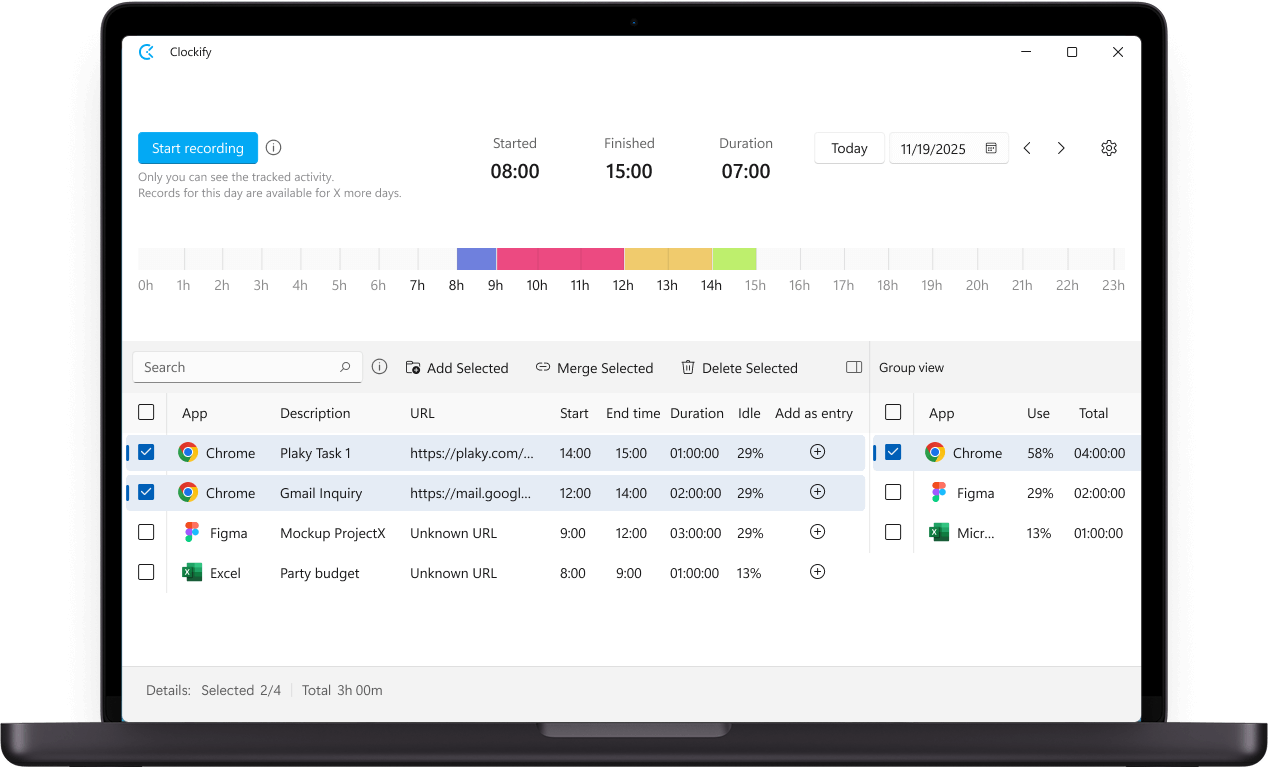This screenshot has height=767, width=1268.
Task: Add Gmail Inquiry as entry
Action: 817,492
